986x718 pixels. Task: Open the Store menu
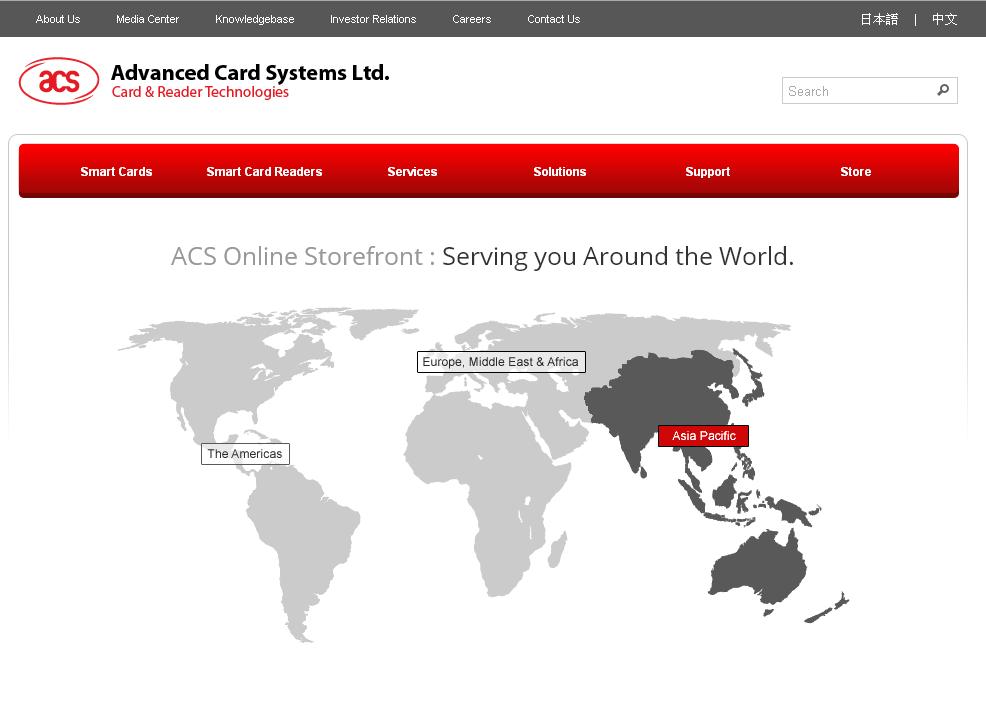pyautogui.click(x=855, y=172)
